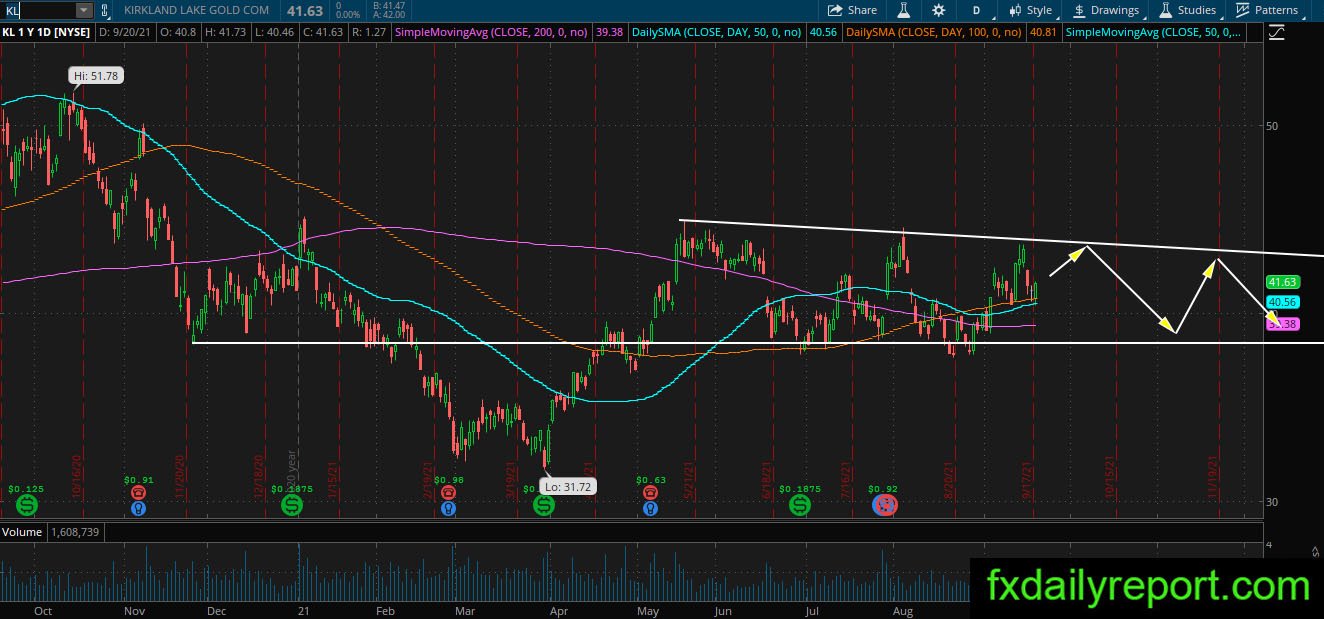Click the lightbulb icon under $0.91
This screenshot has width=1324, height=619.
click(137, 508)
